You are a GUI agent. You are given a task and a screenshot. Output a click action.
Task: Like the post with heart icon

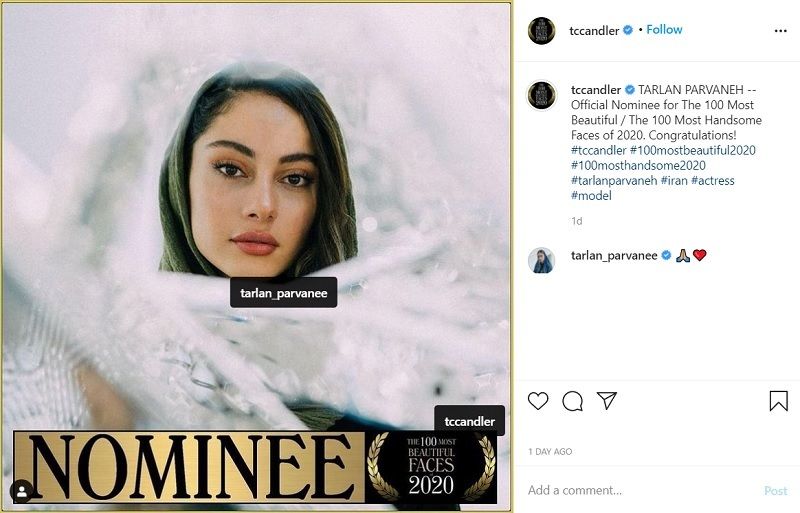click(538, 401)
